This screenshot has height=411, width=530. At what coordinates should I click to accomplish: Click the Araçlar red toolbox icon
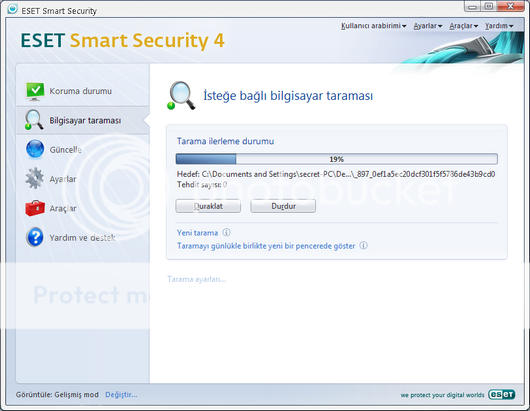tap(35, 208)
